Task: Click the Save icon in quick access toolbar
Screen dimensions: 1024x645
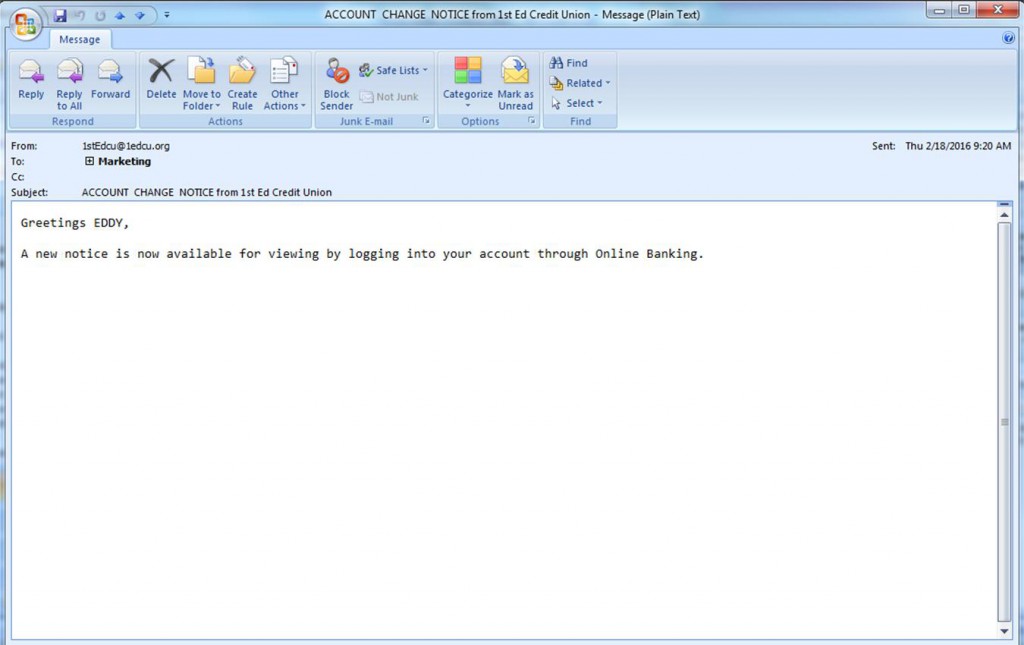Action: 60,15
